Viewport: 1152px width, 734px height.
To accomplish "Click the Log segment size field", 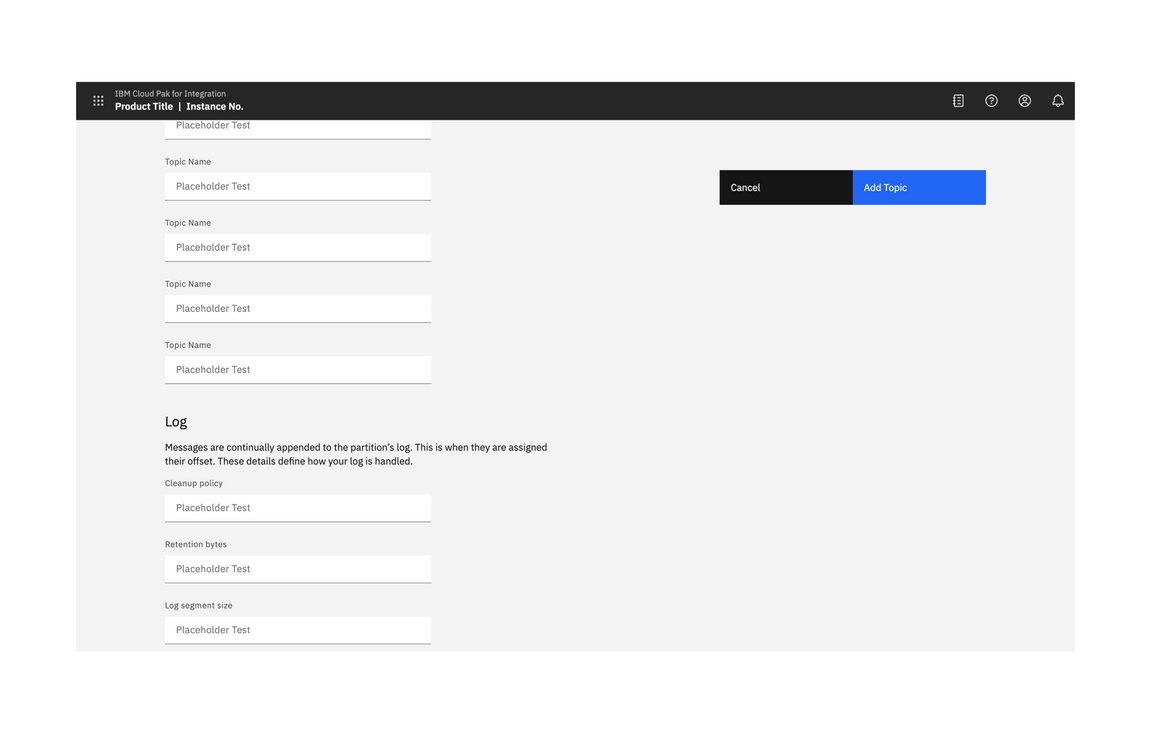I will (x=297, y=630).
